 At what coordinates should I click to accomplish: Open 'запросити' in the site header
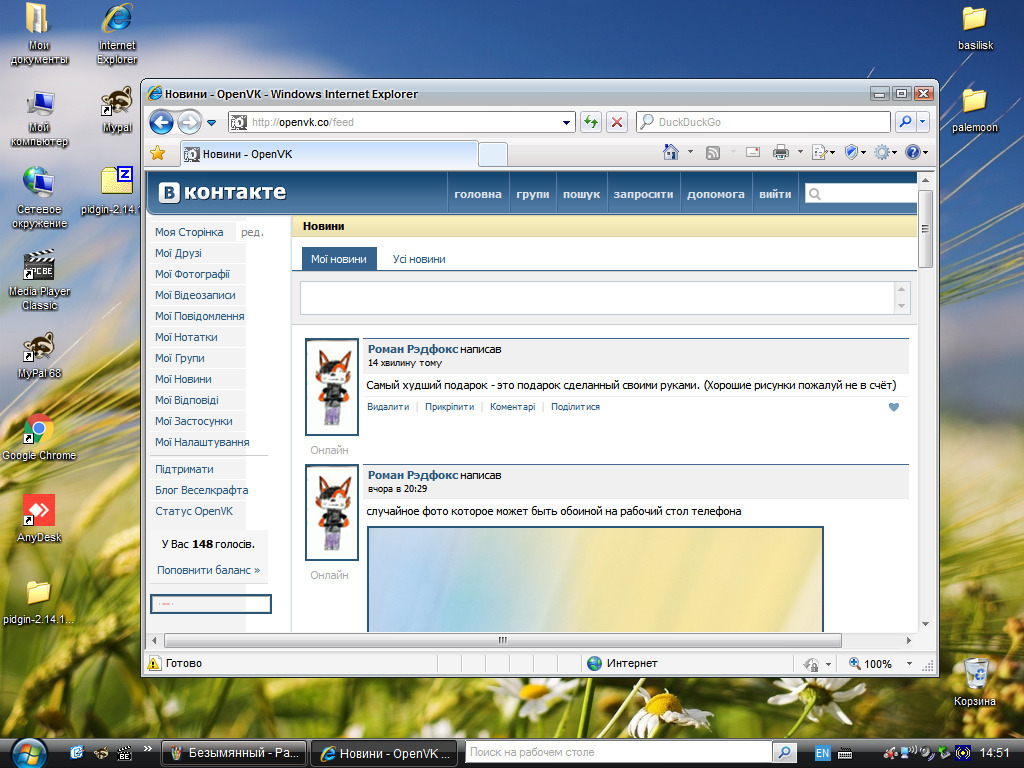(643, 194)
